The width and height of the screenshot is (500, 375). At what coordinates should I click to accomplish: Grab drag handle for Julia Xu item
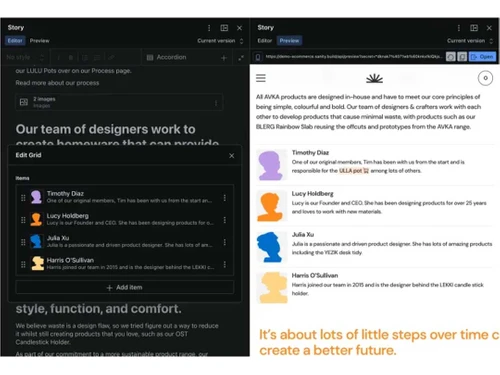point(23,242)
